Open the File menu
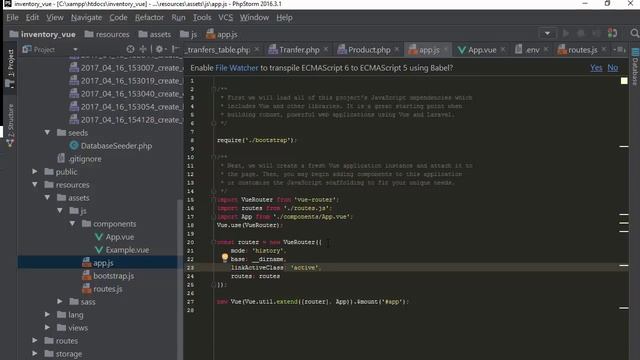The image size is (640, 360). (12, 18)
